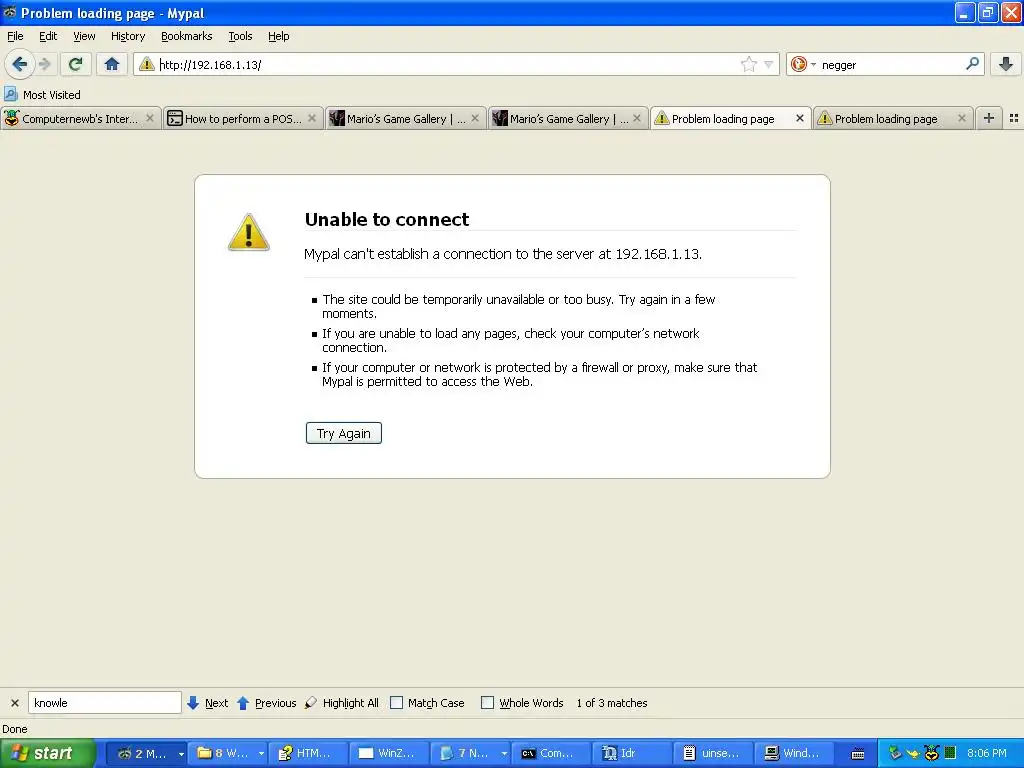Find the Previous match

266,703
